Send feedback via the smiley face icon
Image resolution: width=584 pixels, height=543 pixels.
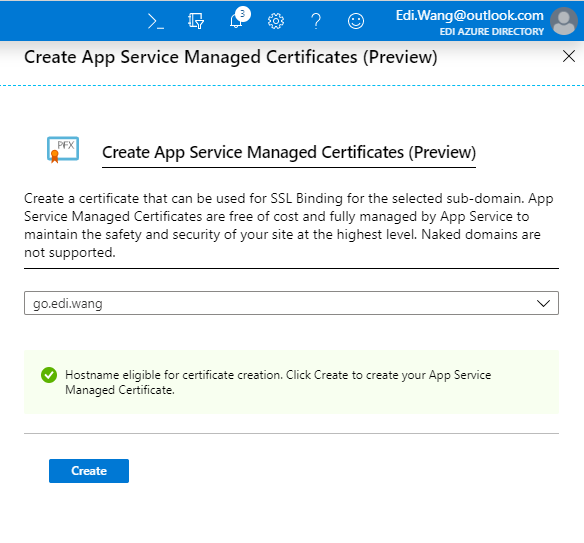[356, 21]
